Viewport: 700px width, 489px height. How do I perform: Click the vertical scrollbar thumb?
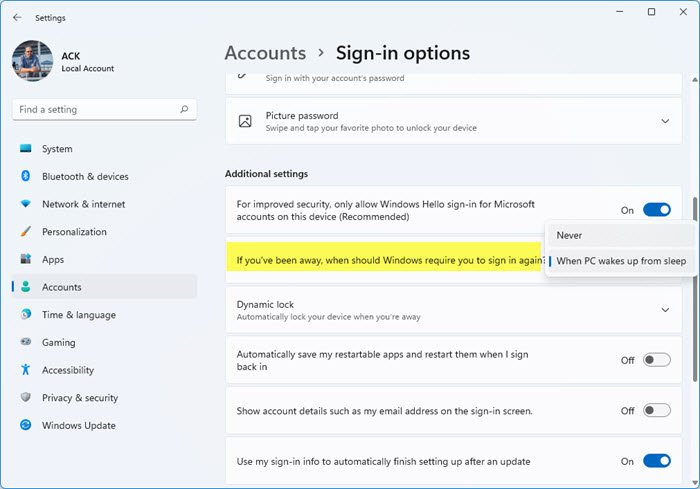(x=695, y=289)
